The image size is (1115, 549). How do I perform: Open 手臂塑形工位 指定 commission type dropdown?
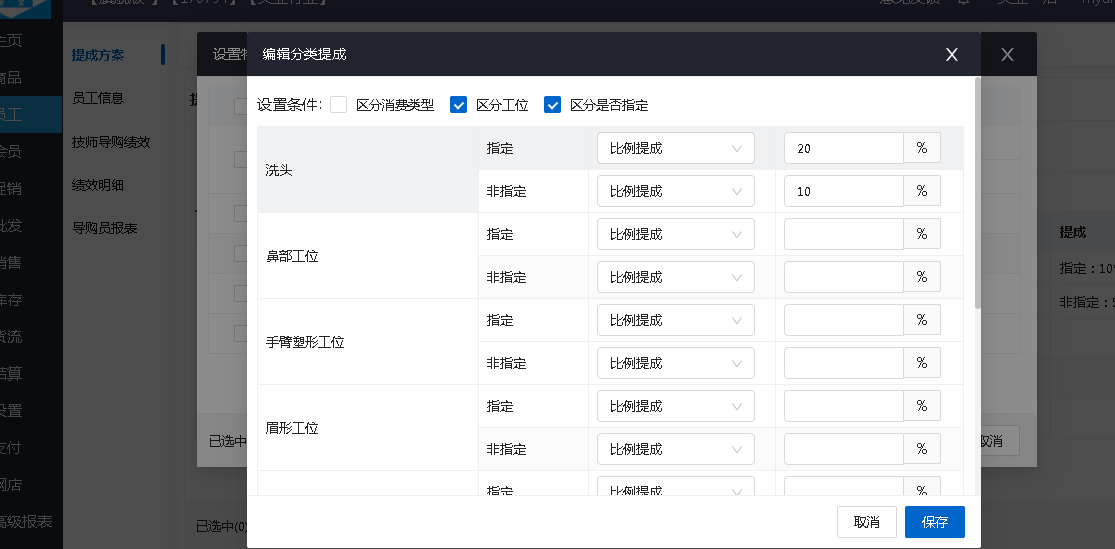point(676,320)
